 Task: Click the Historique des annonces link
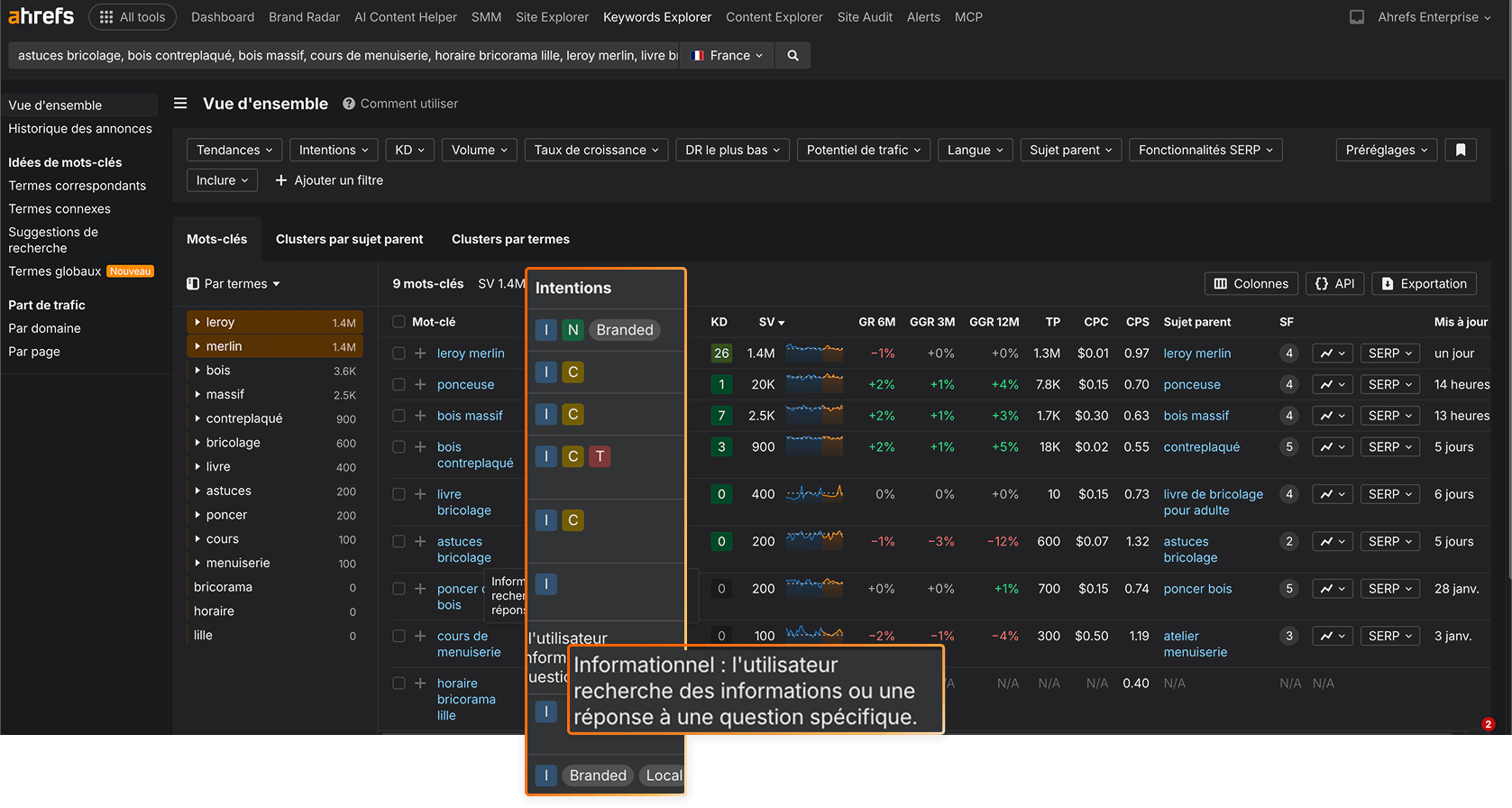point(80,129)
